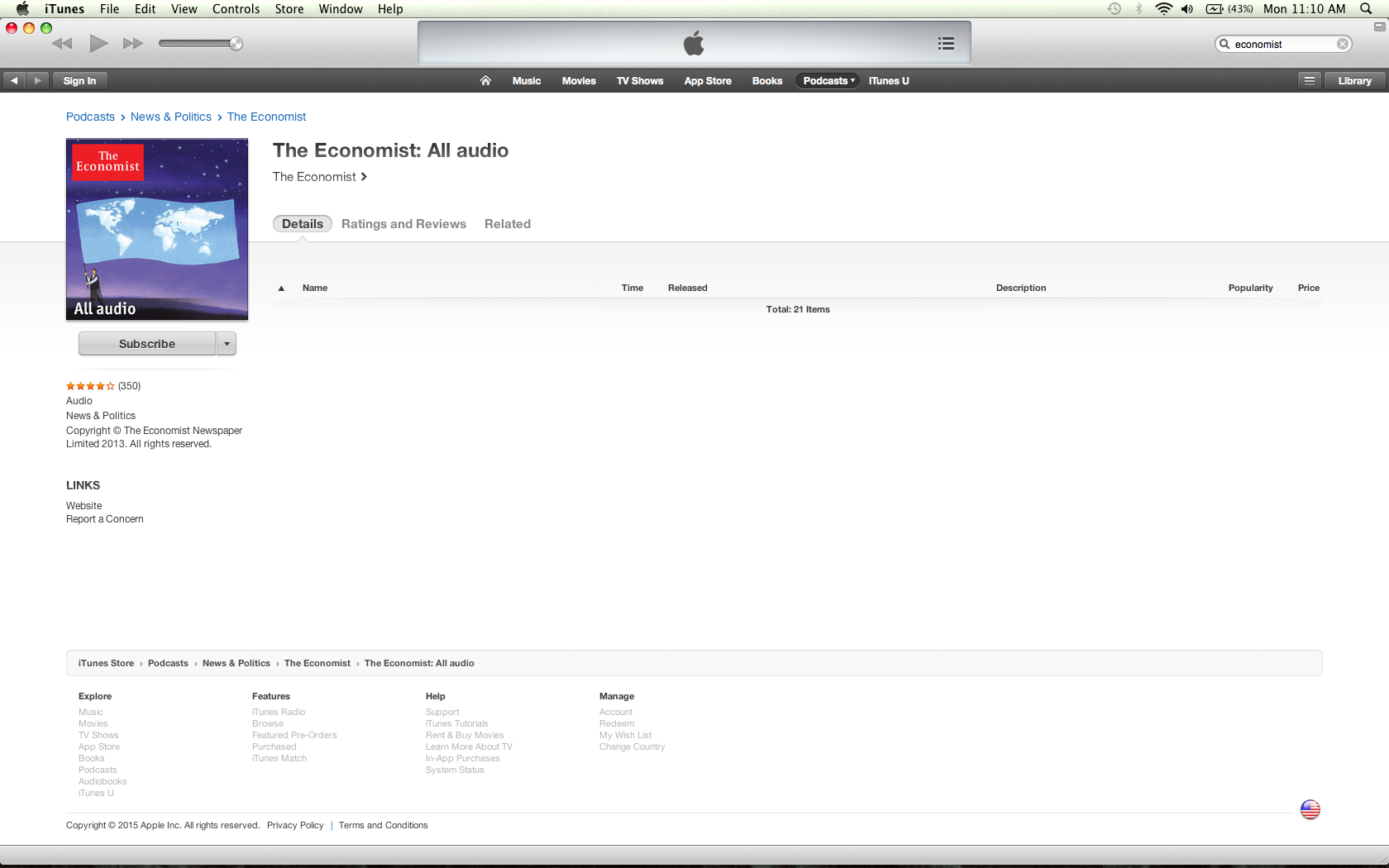Click iTunes Store in footer breadcrumb
This screenshot has width=1389, height=868.
point(106,663)
